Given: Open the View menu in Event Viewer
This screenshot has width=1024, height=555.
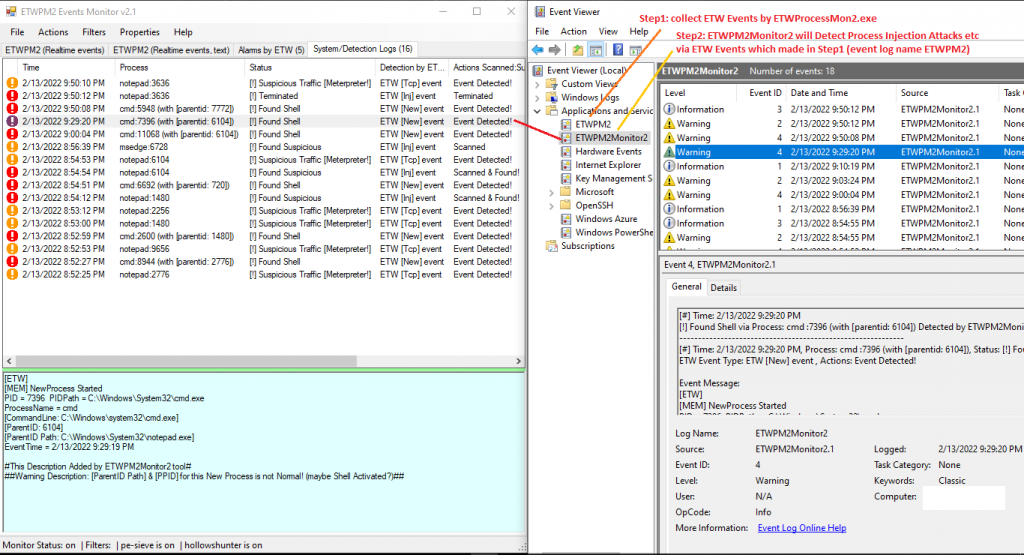Looking at the screenshot, I should click(x=608, y=31).
